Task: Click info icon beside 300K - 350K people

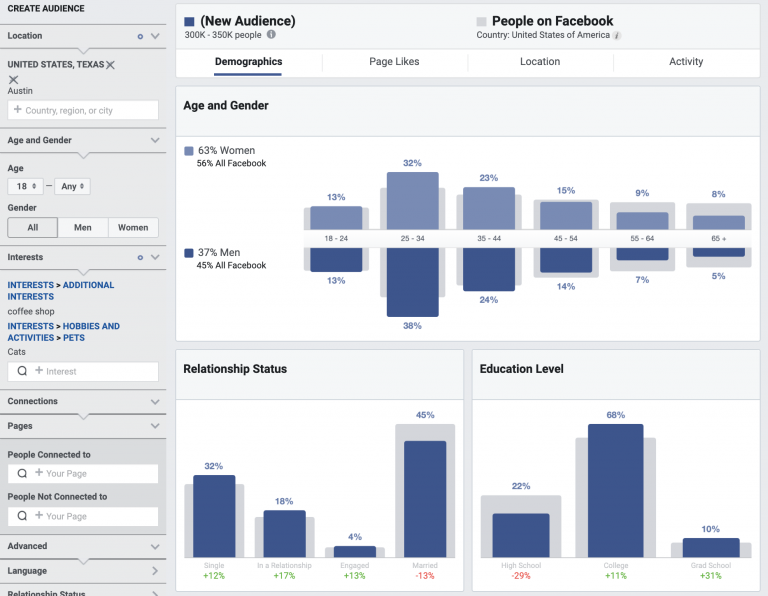Action: [x=272, y=35]
